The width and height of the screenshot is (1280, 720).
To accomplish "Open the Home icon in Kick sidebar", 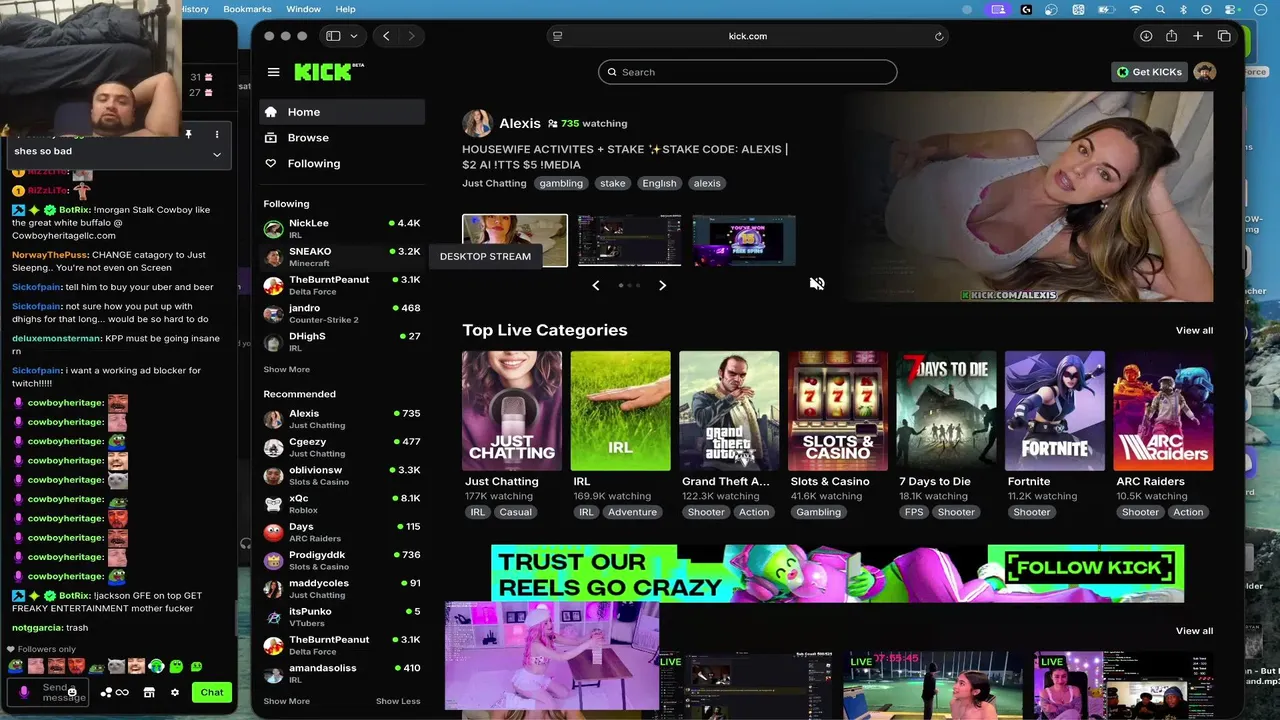I will 271,112.
